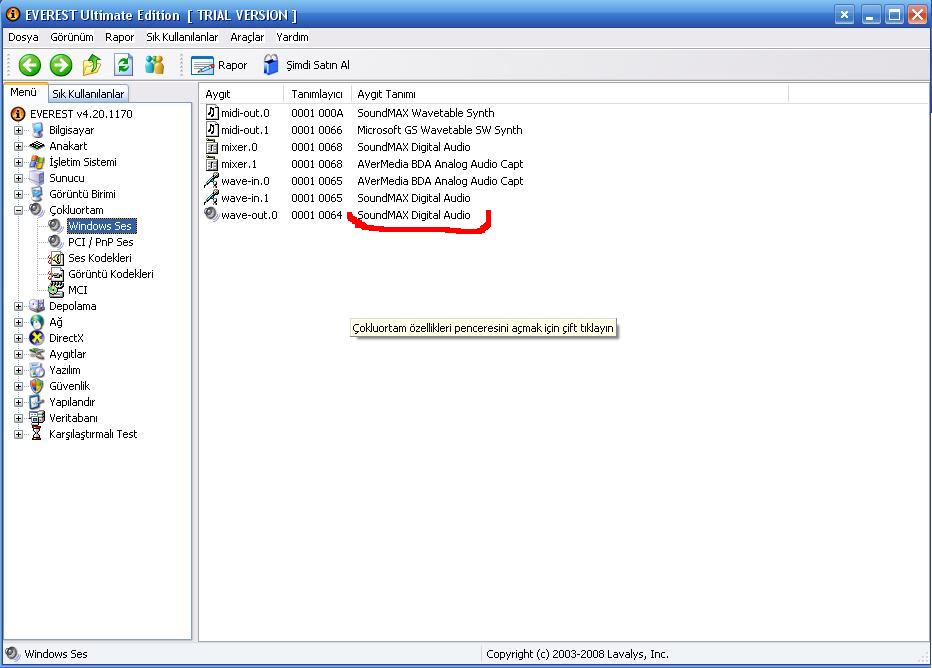Screen dimensions: 932x668
Task: Click the Ağ network globe icon
Action: 37,322
